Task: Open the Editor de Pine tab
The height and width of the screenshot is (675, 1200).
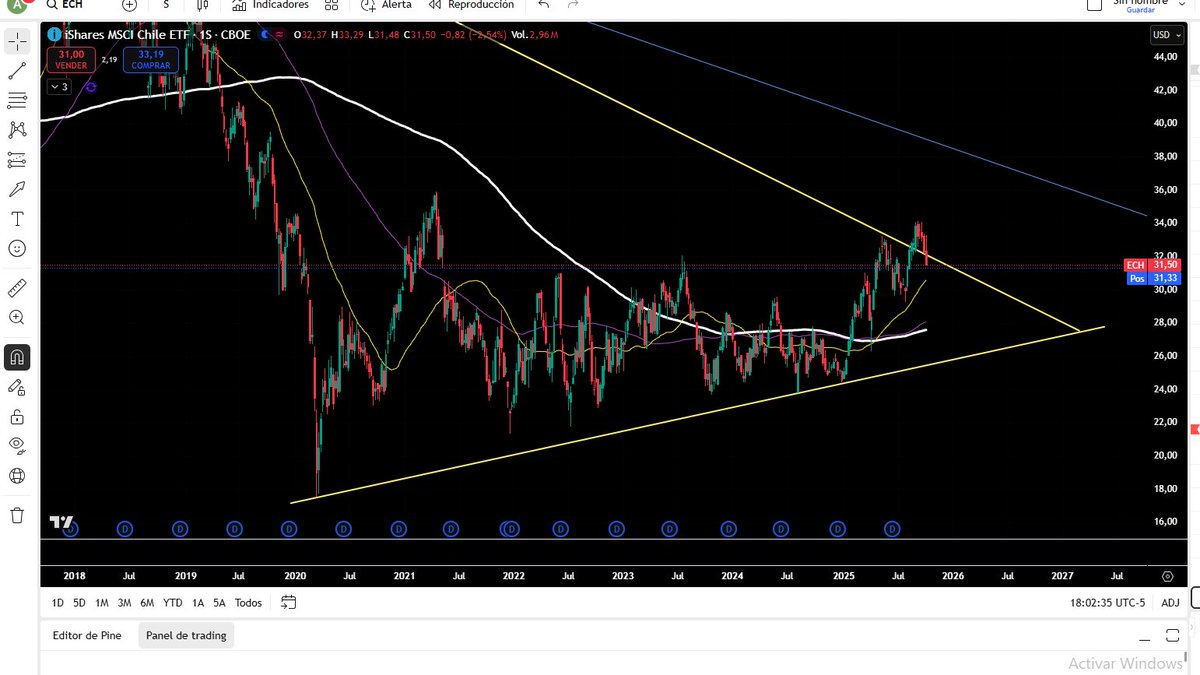Action: 87,635
